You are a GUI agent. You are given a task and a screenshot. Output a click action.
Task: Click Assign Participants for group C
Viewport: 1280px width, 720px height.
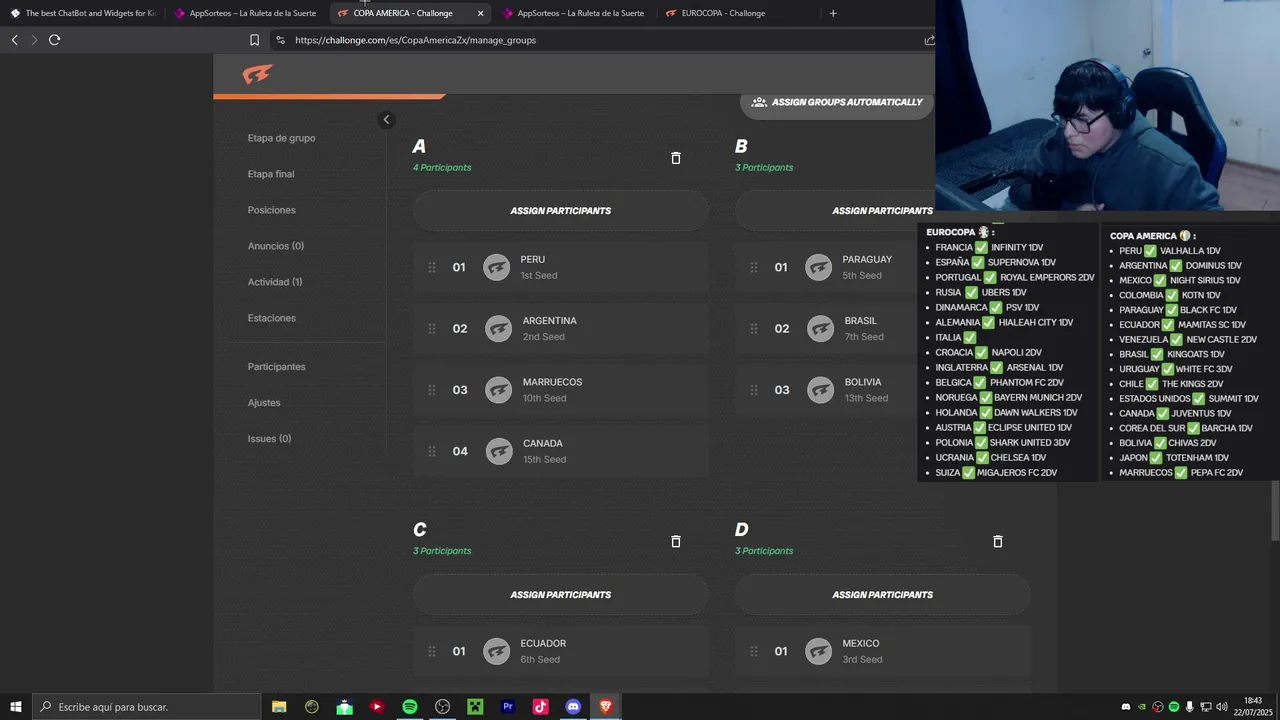click(560, 595)
